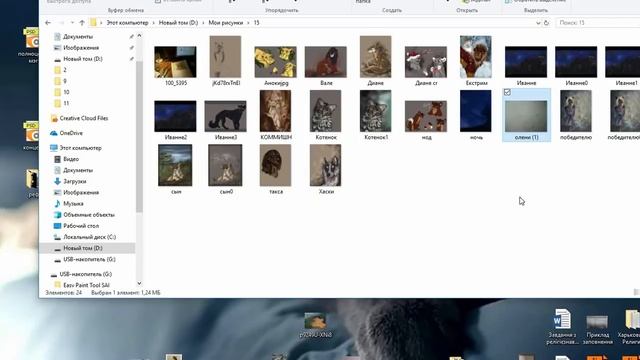The width and height of the screenshot is (640, 360).
Task: Open folder '11' in navigation pane
Action: coord(66,103)
